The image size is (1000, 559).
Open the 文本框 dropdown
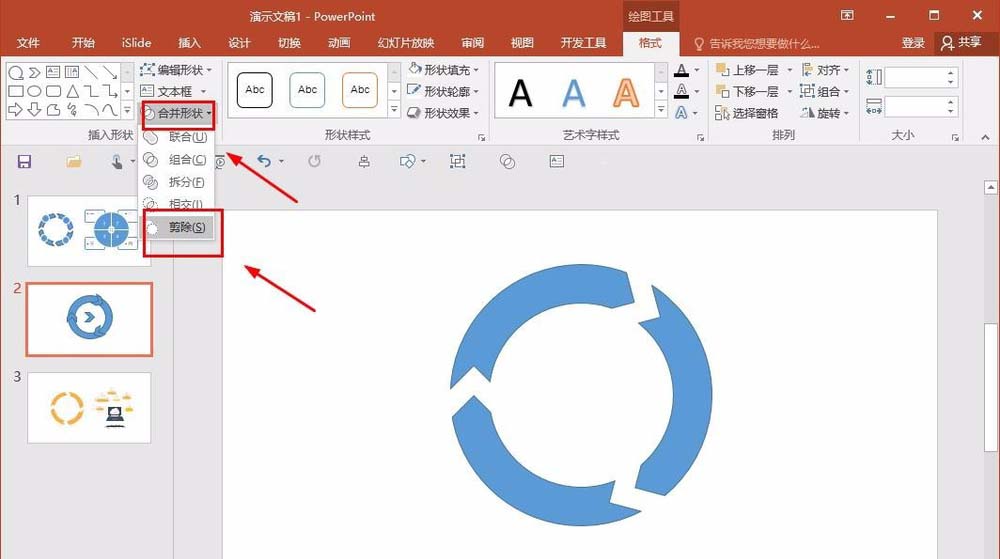(x=173, y=91)
